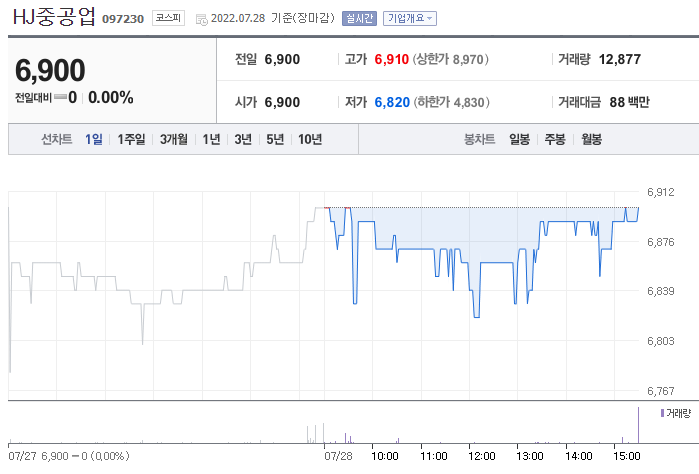Click the HJ중공업 stock name
This screenshot has width=699, height=474.
click(x=54, y=17)
